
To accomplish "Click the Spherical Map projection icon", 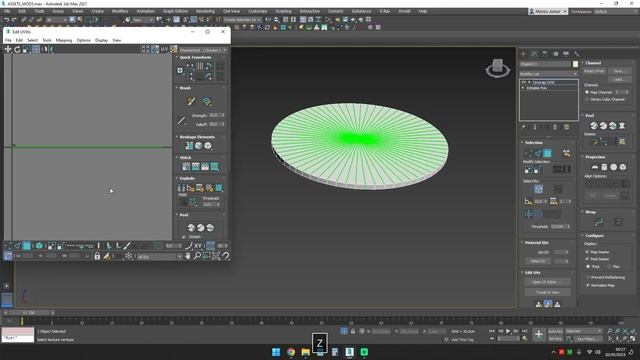I will tap(613, 167).
